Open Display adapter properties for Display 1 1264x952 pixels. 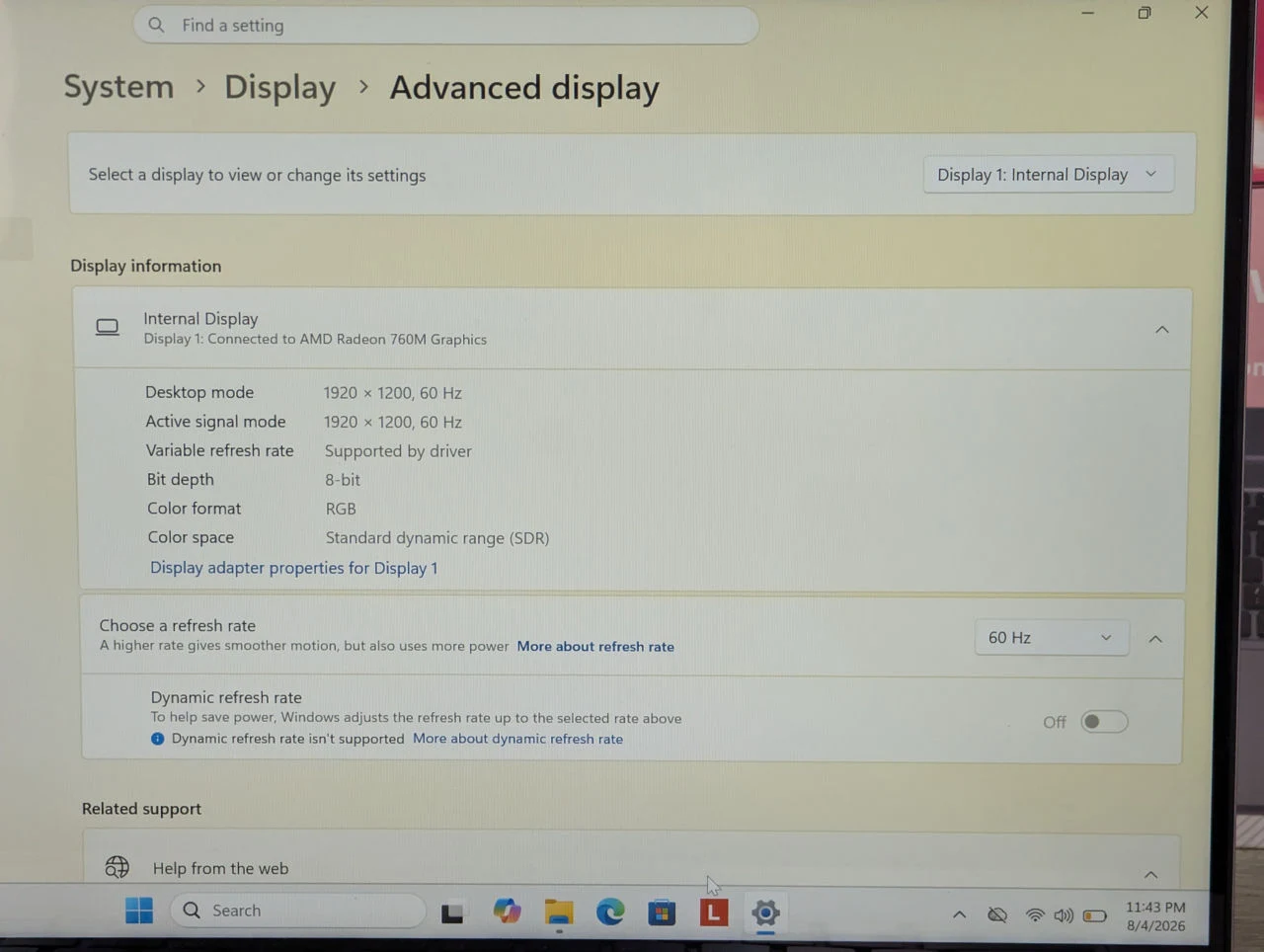[x=293, y=568]
